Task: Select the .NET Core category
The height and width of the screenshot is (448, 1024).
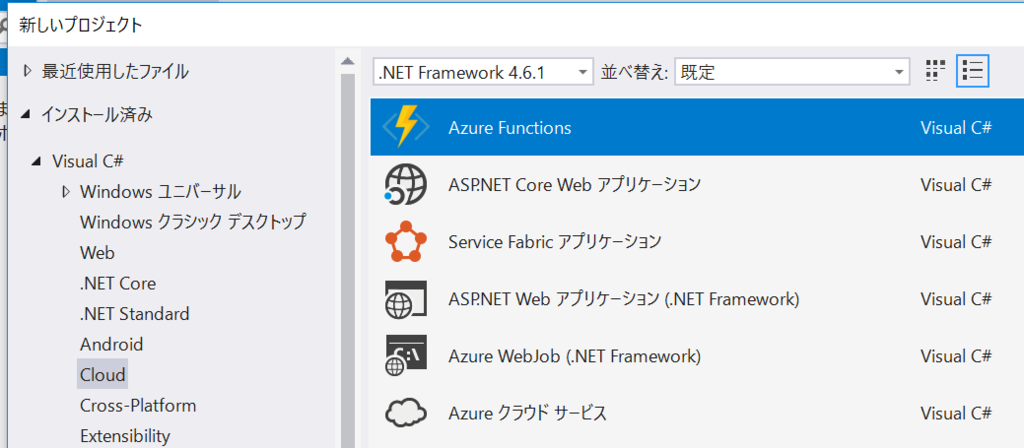Action: coord(118,283)
